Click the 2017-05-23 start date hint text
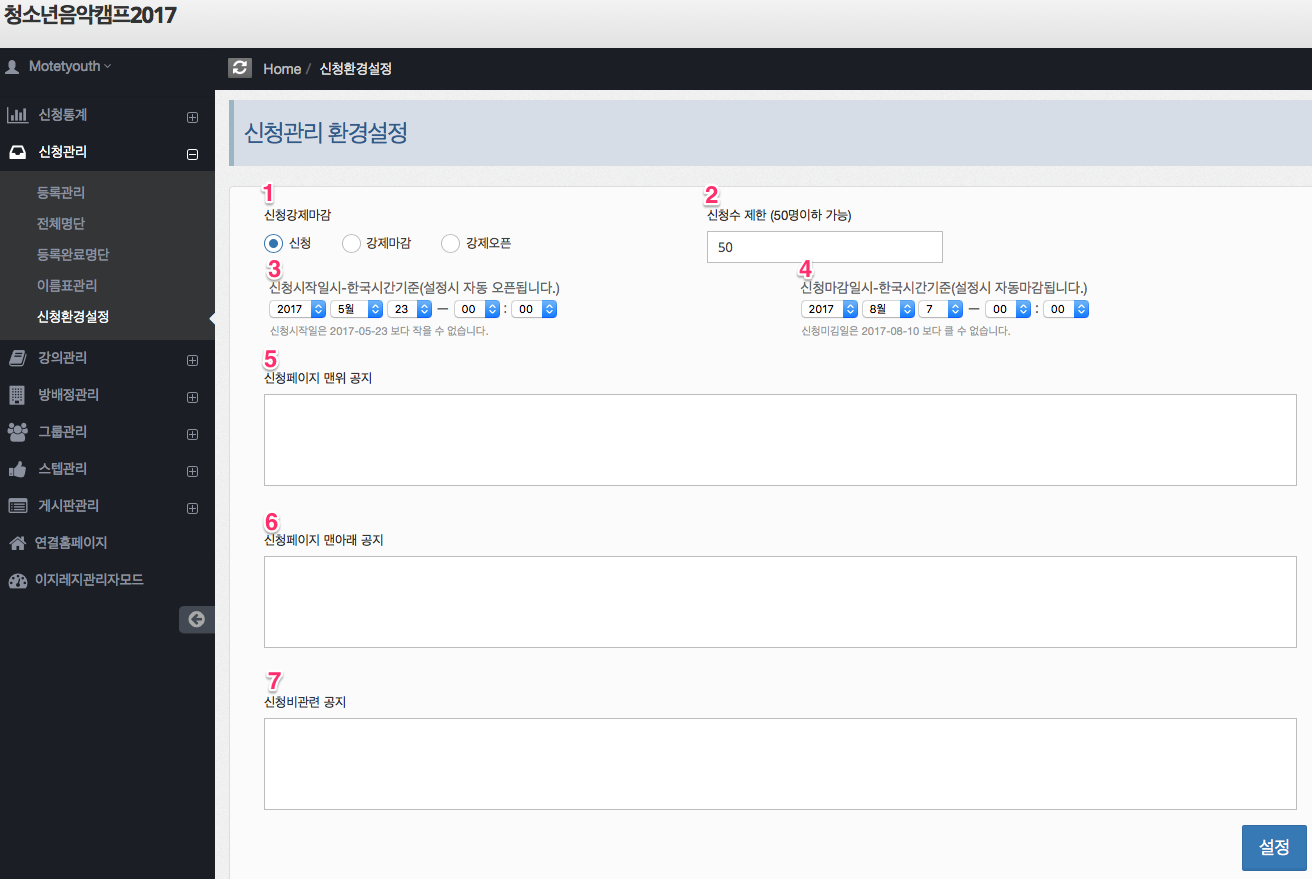 click(x=379, y=331)
